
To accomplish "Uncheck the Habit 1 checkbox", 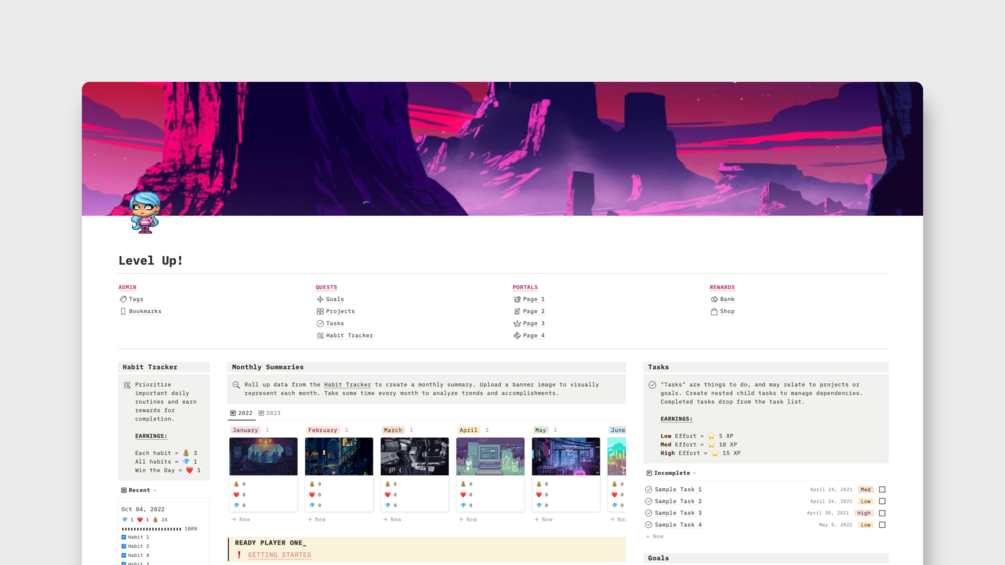I will point(124,537).
